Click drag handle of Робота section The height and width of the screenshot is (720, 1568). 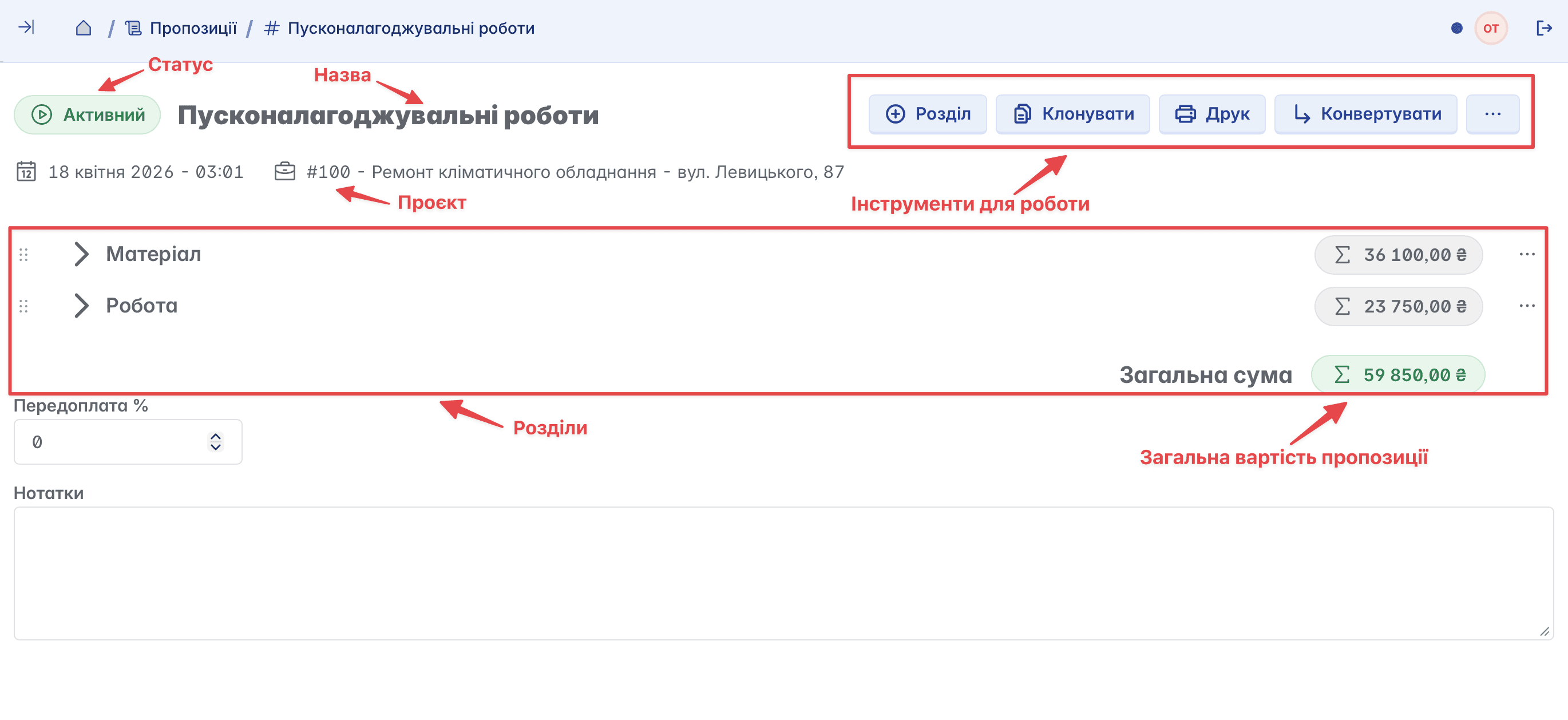tap(23, 306)
